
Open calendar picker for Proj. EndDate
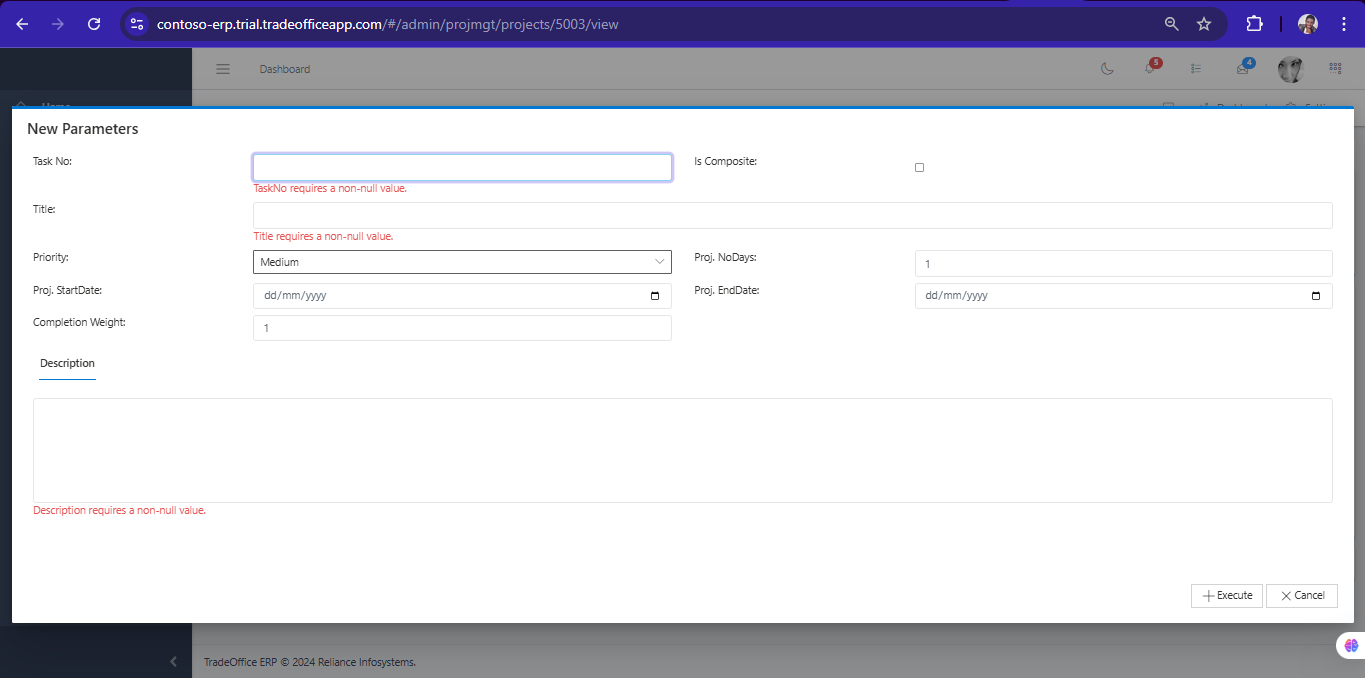tap(1315, 296)
